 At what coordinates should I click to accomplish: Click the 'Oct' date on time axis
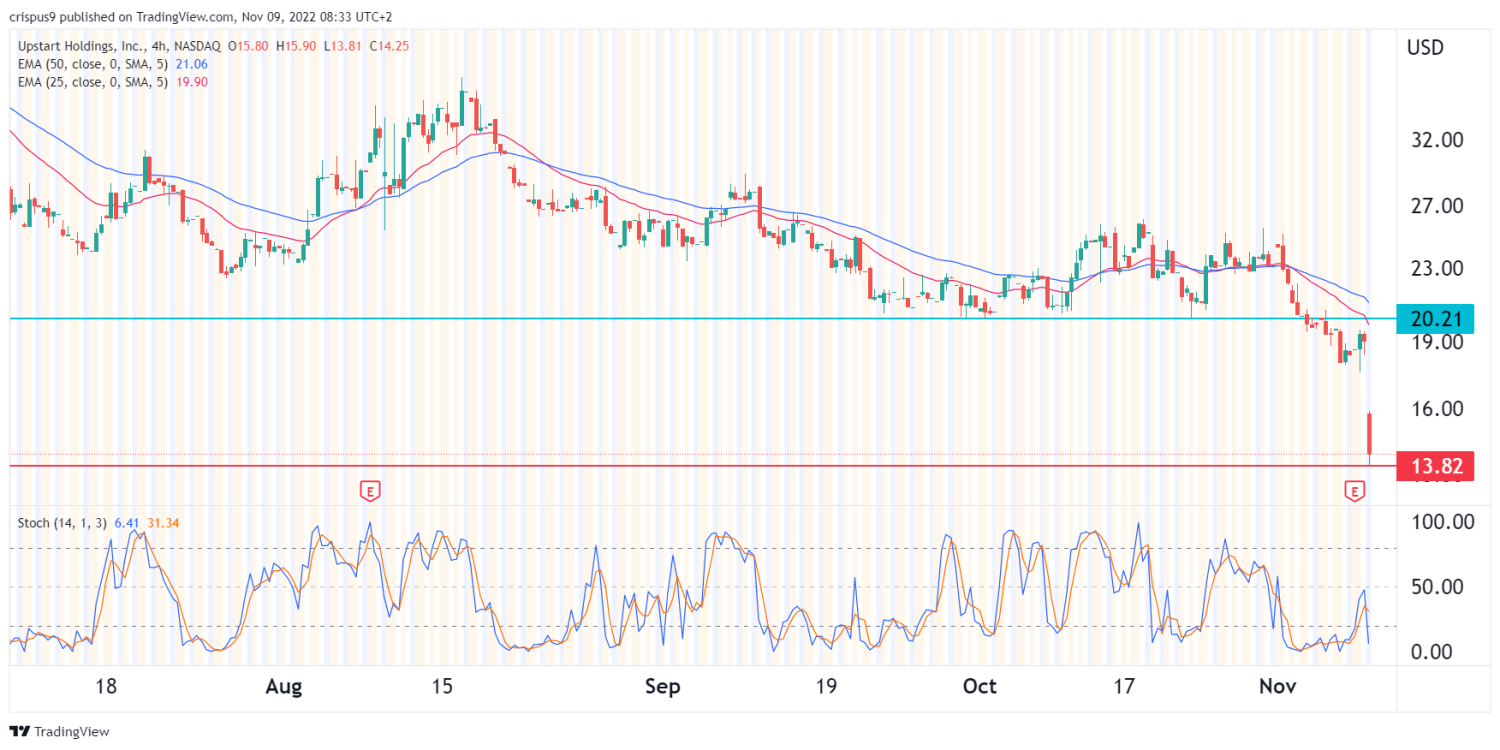(980, 687)
